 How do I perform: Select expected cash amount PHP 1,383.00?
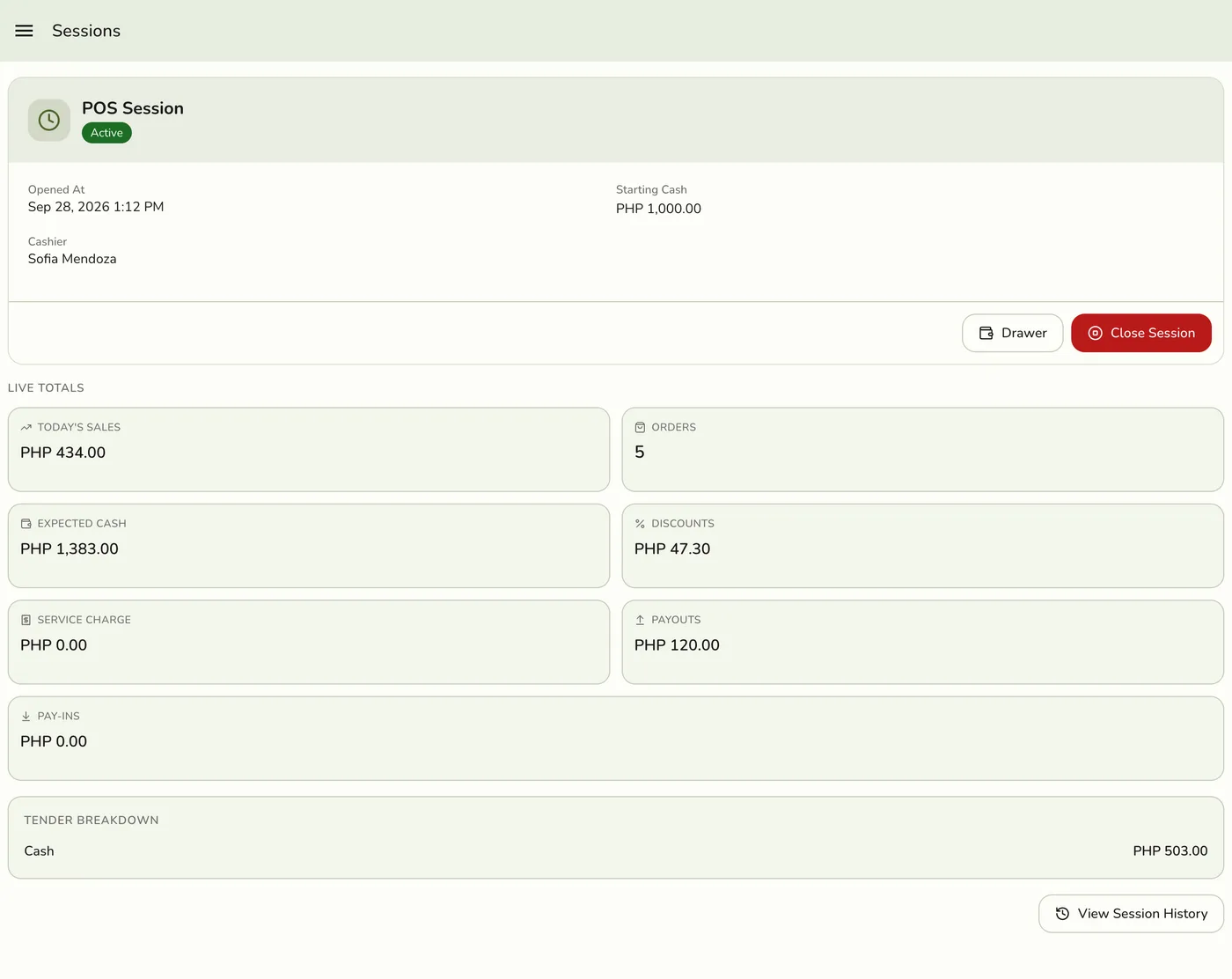pos(70,548)
